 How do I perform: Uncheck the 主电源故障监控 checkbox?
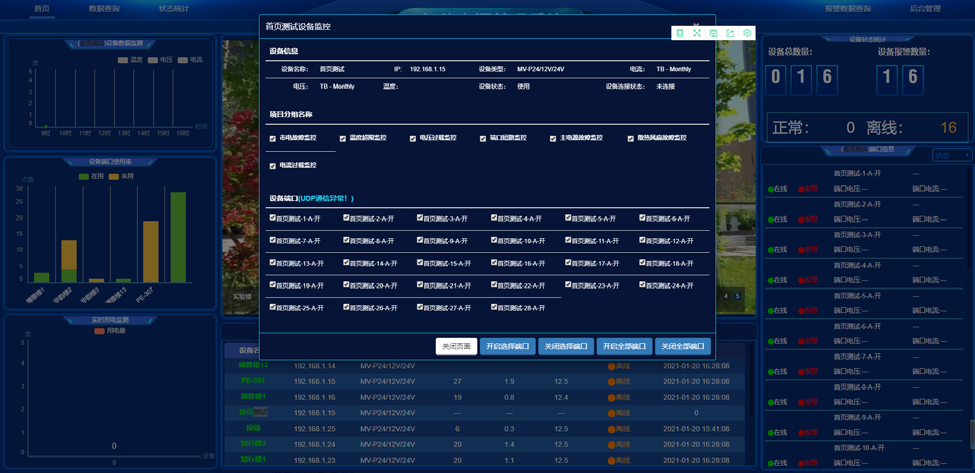553,139
